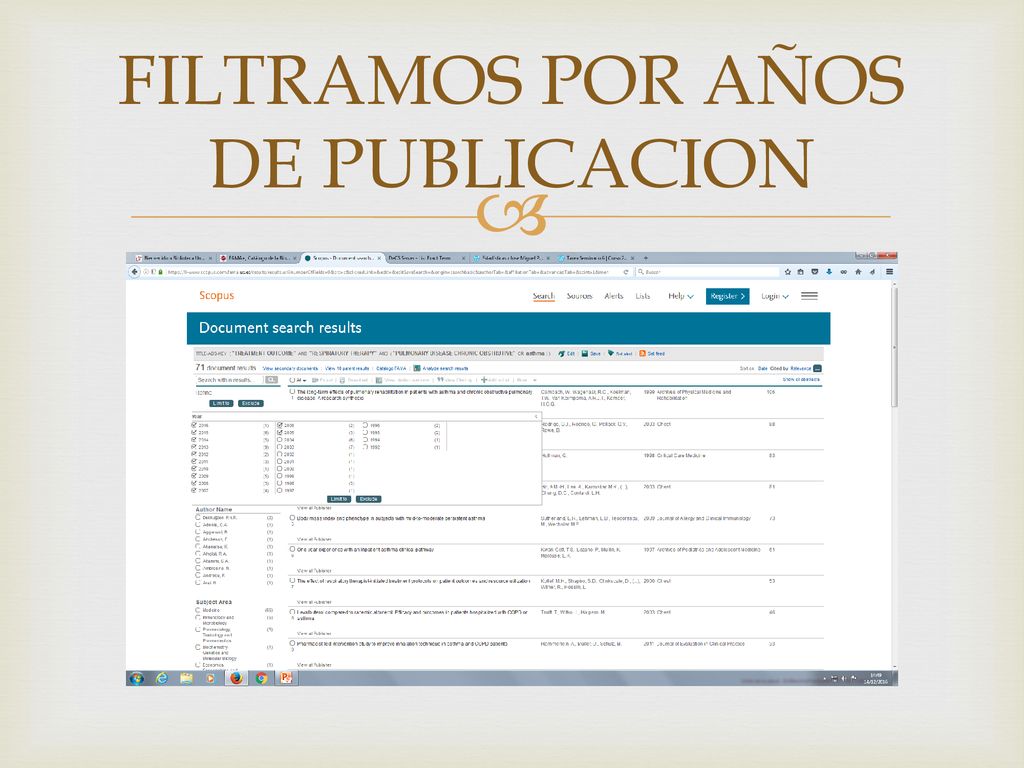The image size is (1024, 768).
Task: Uncheck the 2012 year filter
Action: [194, 454]
